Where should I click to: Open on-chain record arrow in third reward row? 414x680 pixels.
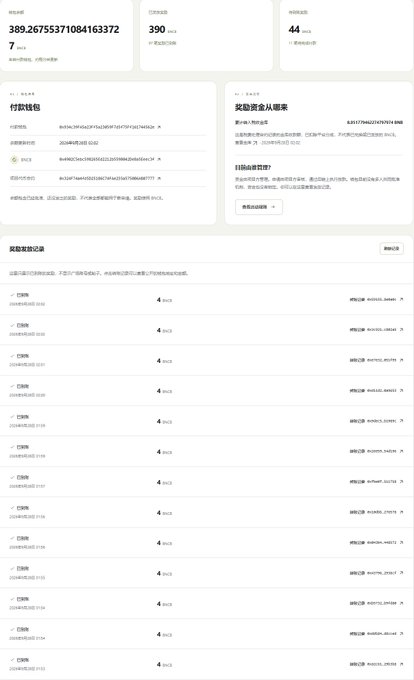point(401,360)
